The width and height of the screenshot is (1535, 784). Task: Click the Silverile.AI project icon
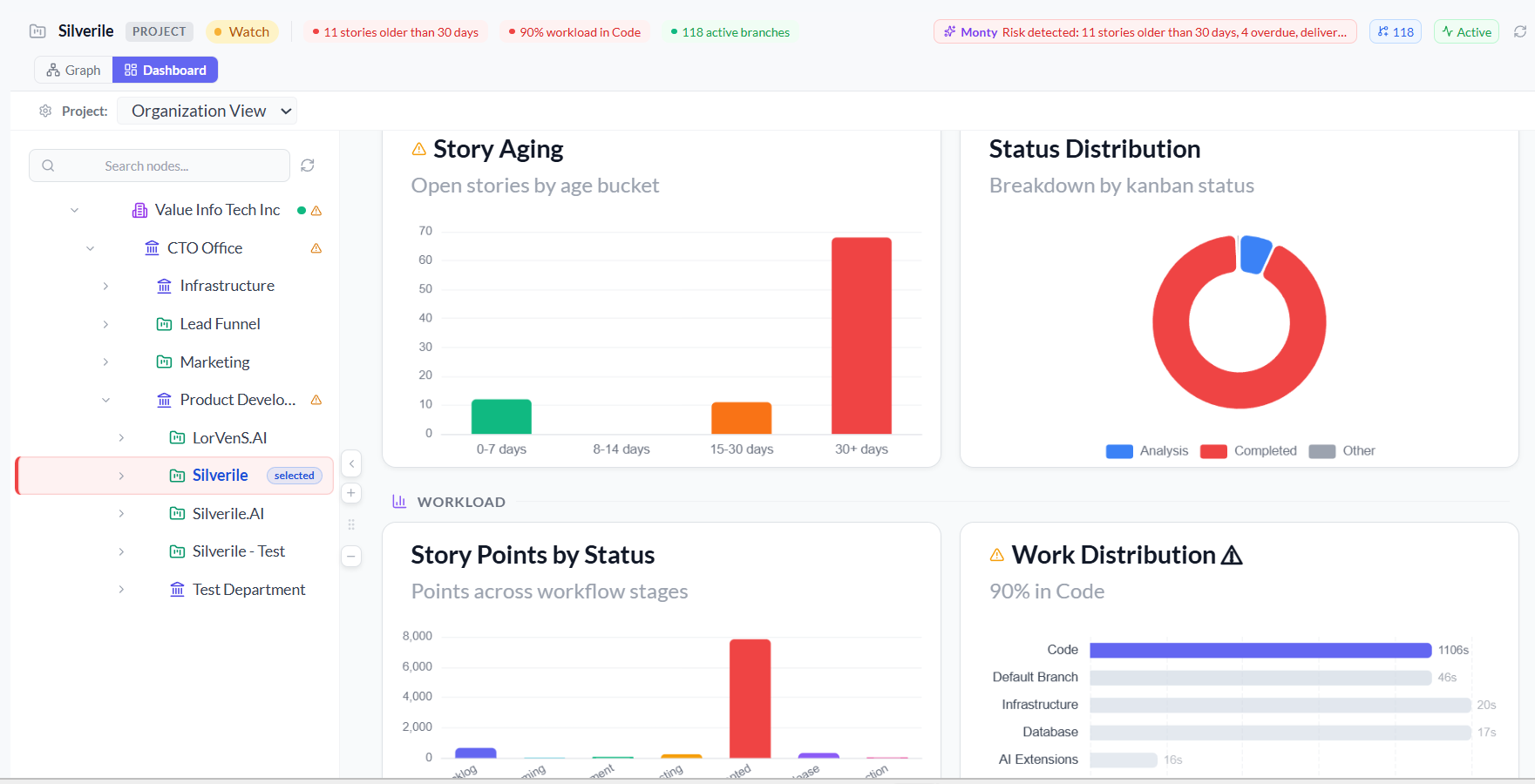177,513
